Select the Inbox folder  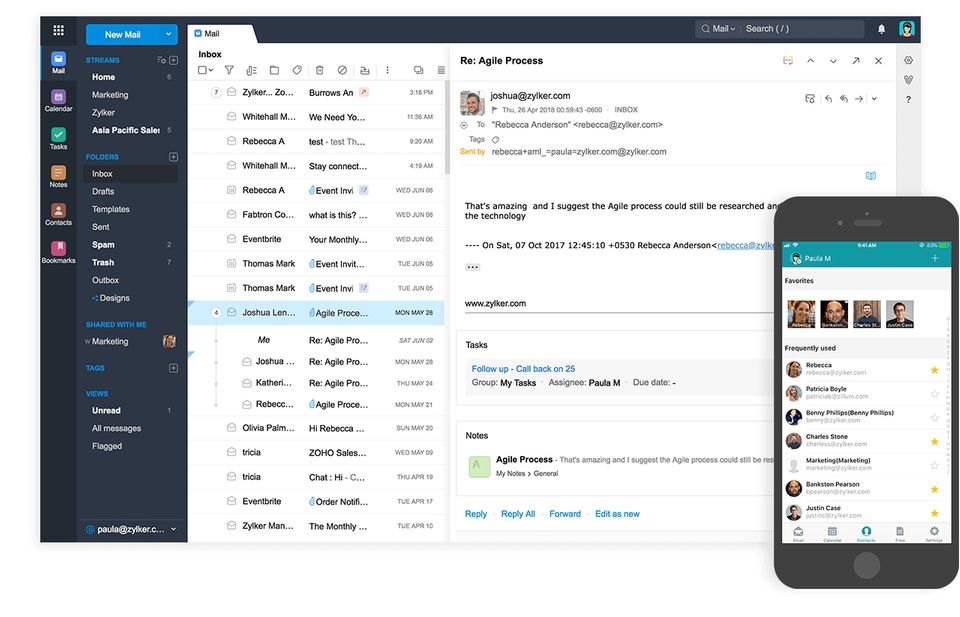(x=131, y=174)
